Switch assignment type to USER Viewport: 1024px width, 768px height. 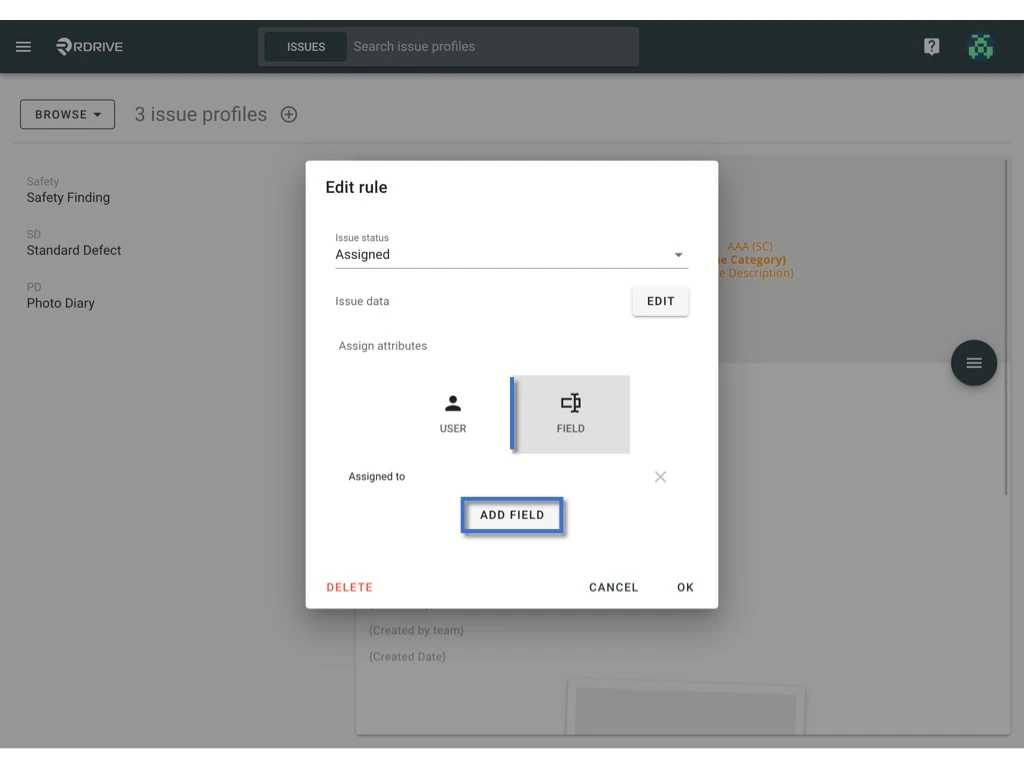point(453,413)
